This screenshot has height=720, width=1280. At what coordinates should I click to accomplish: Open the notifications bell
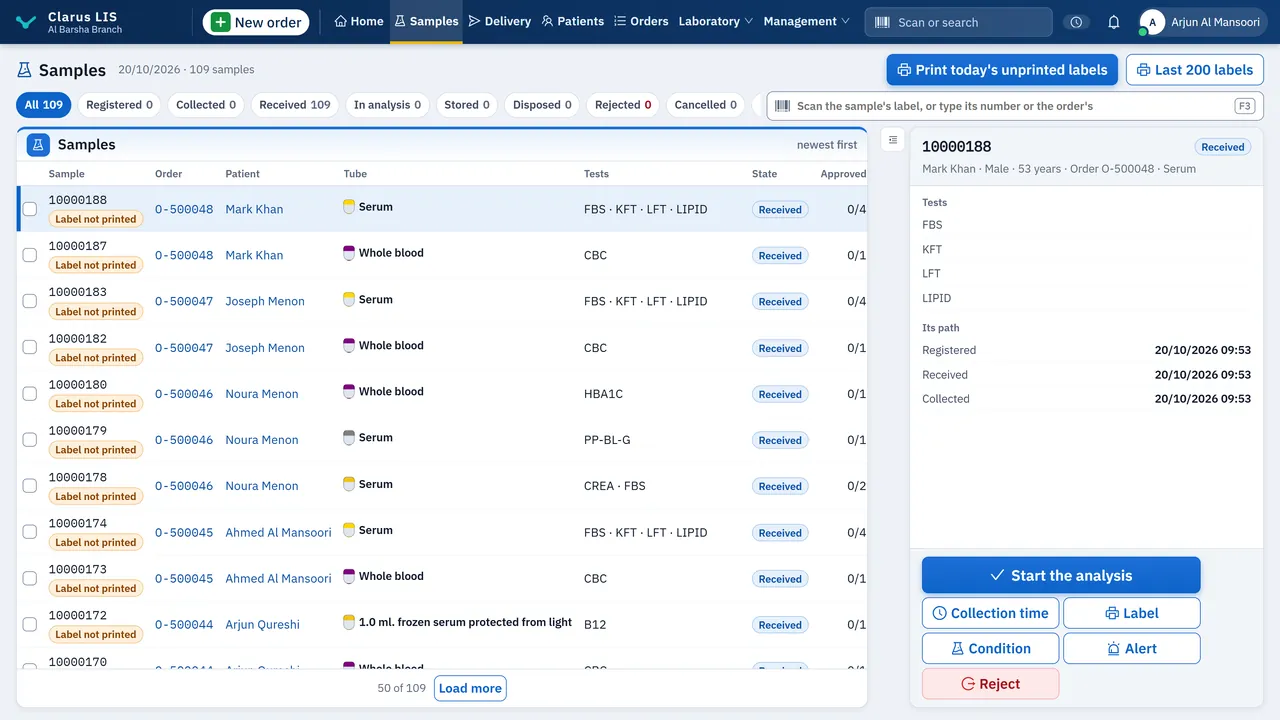tap(1113, 22)
